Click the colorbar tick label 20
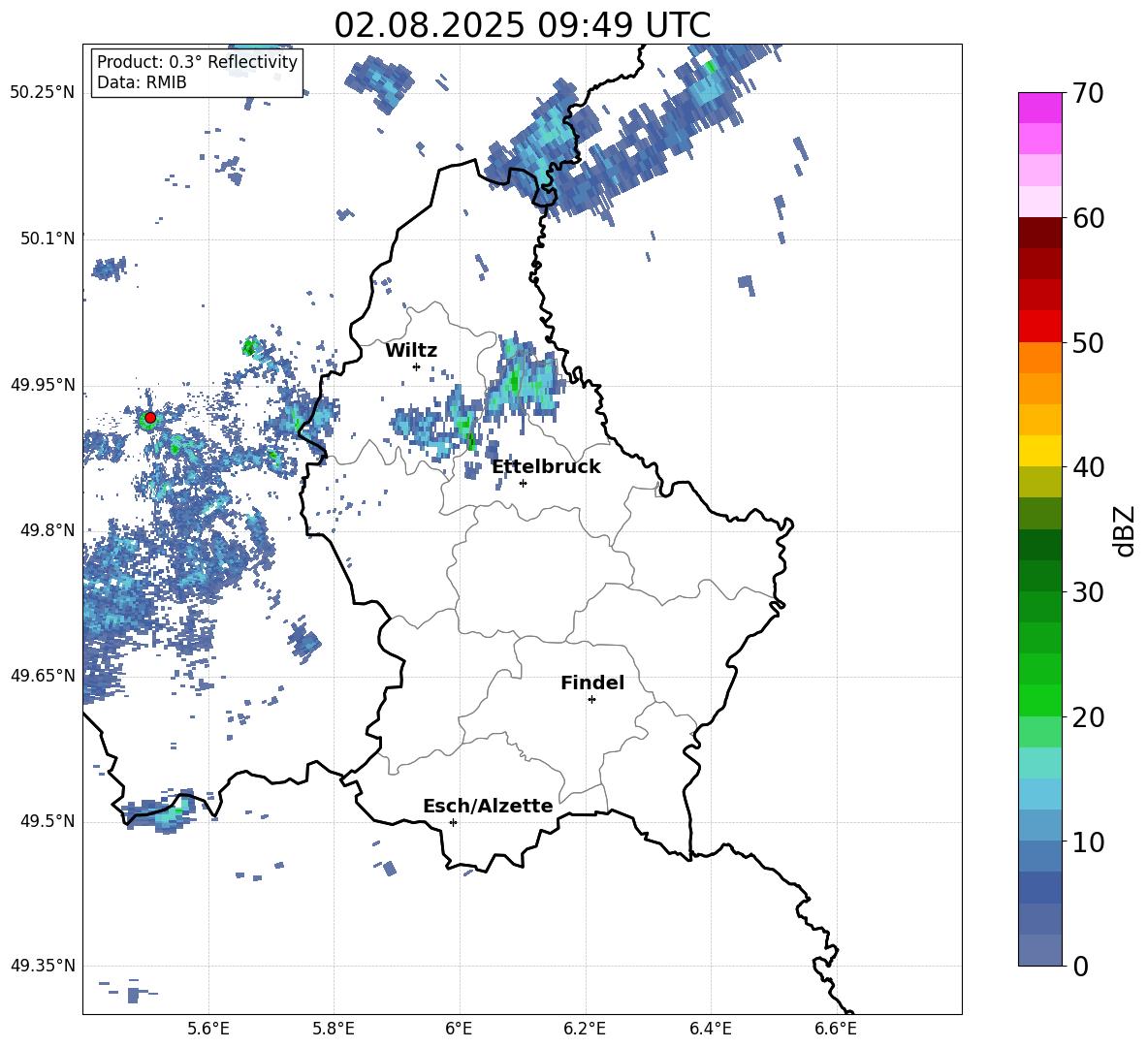The height and width of the screenshot is (1048, 1148). point(1088,717)
